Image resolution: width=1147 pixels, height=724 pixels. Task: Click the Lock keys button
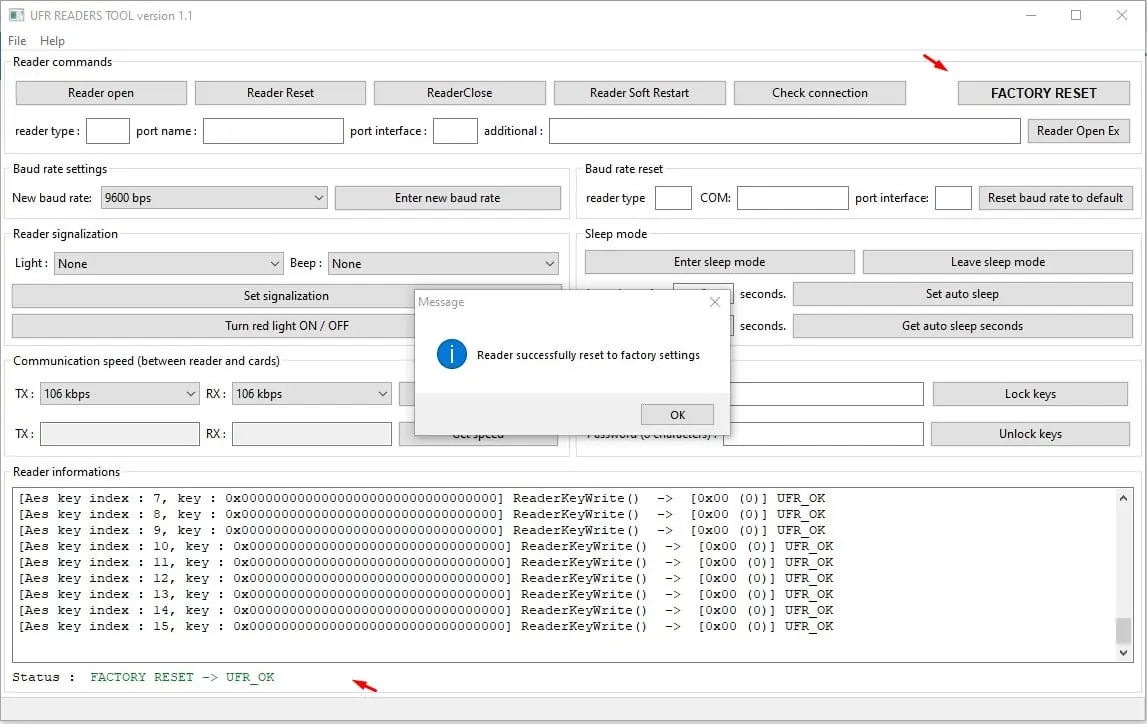click(1030, 394)
